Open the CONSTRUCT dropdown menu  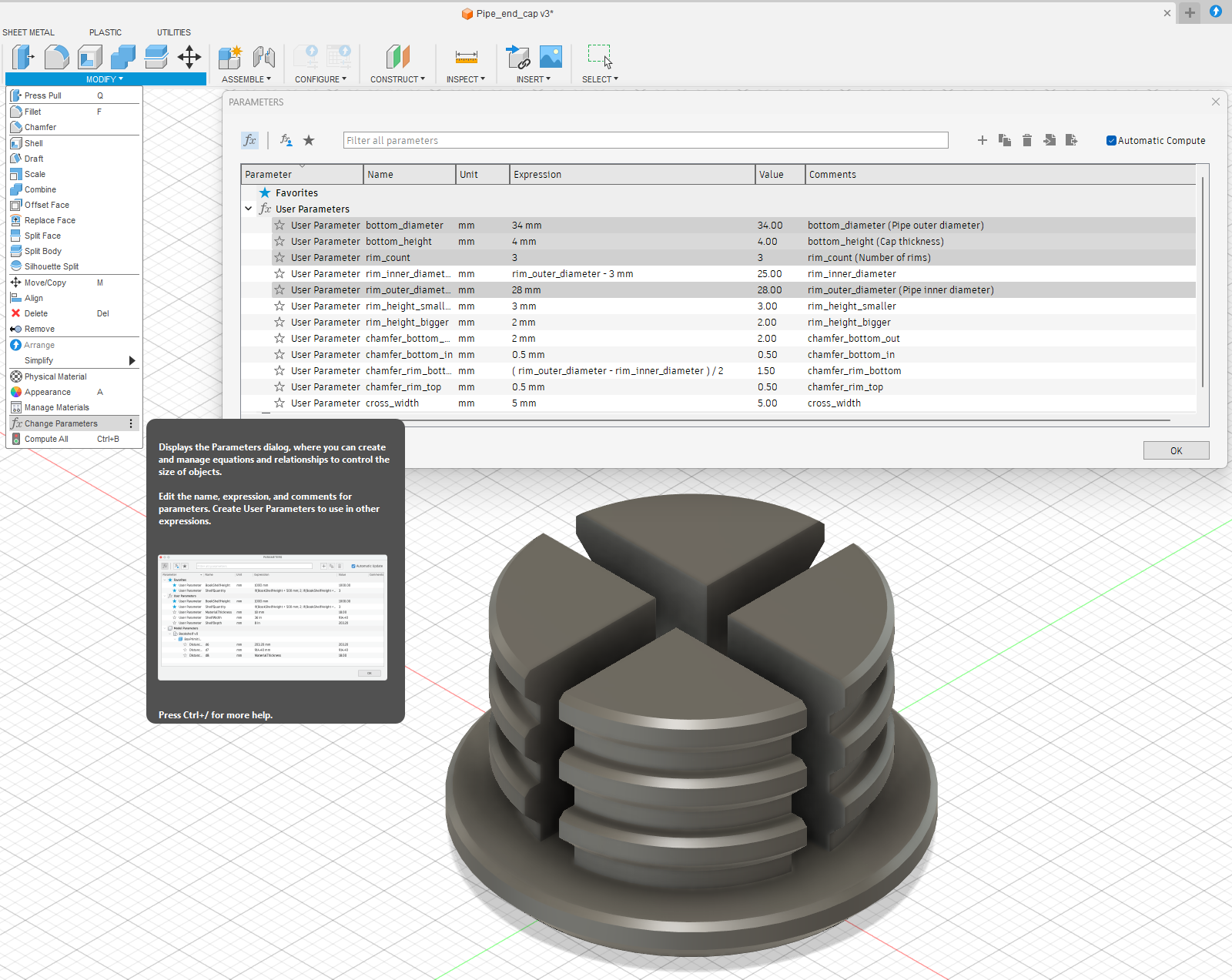tap(397, 79)
